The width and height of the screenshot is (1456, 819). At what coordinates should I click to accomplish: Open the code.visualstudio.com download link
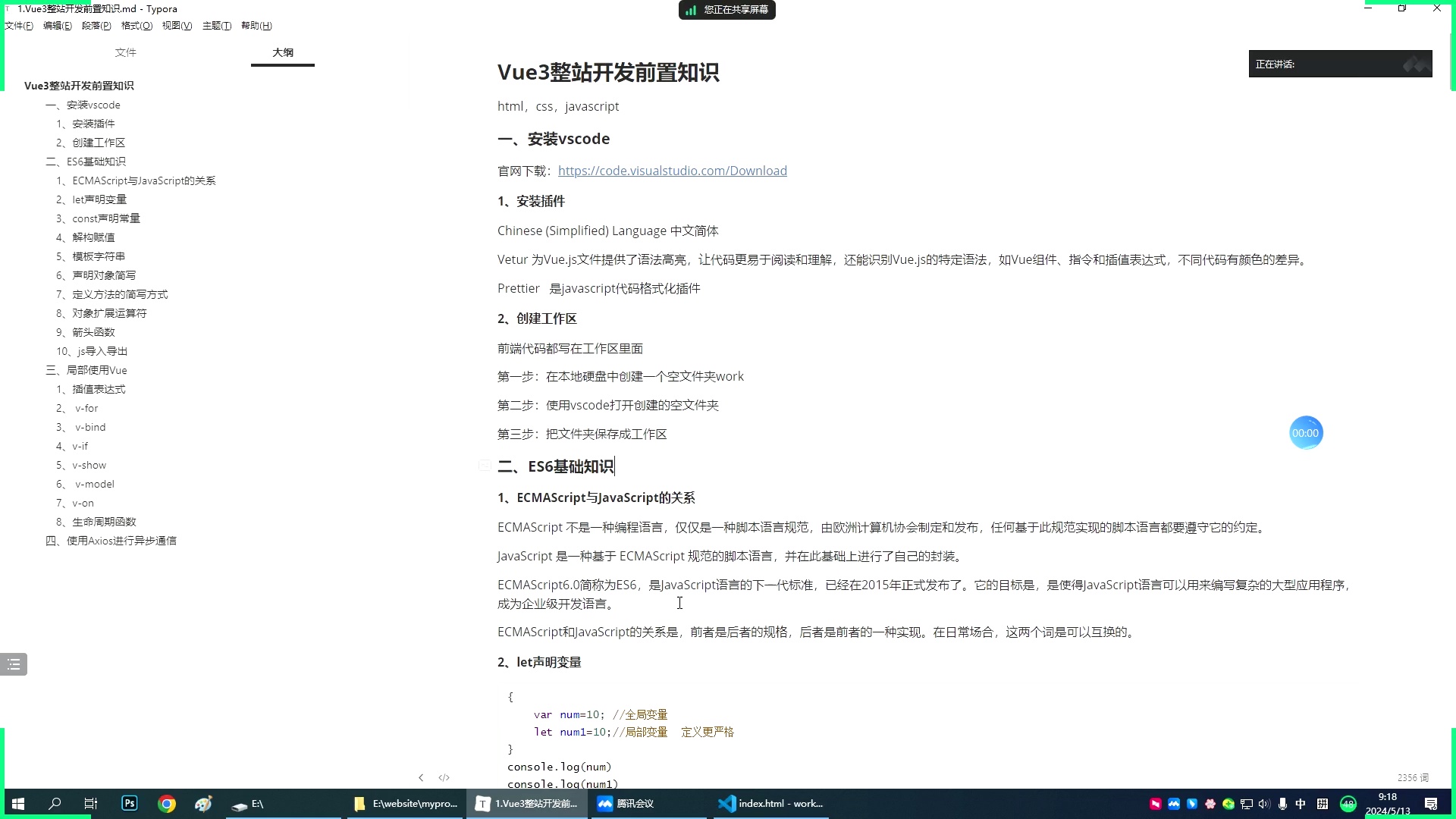tap(672, 171)
